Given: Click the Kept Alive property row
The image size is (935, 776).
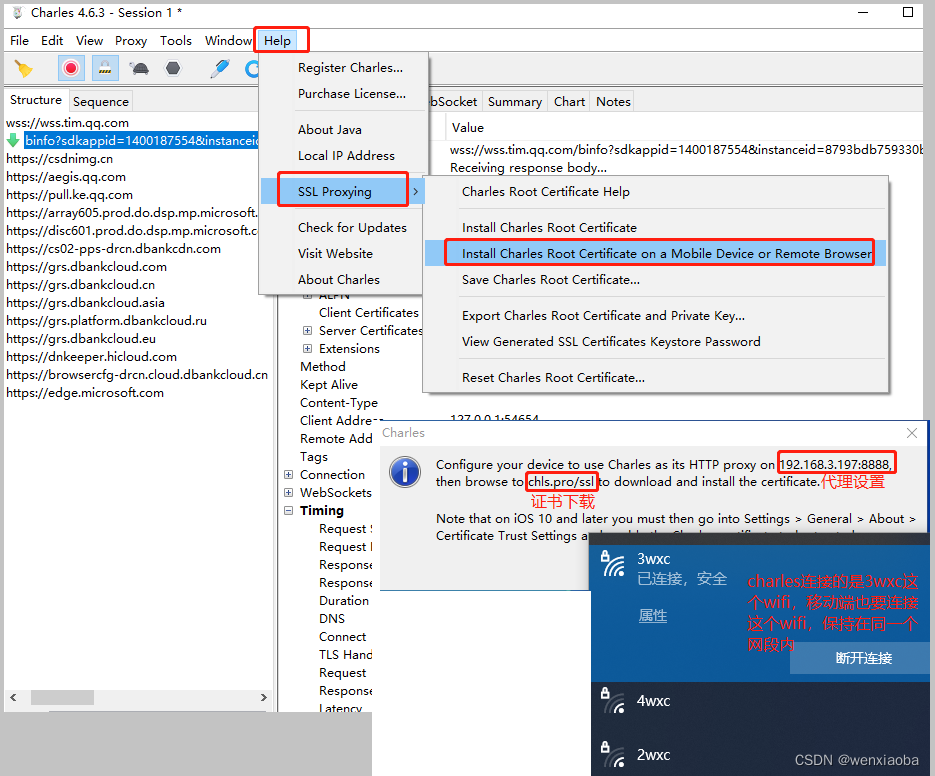Looking at the screenshot, I should (x=329, y=385).
